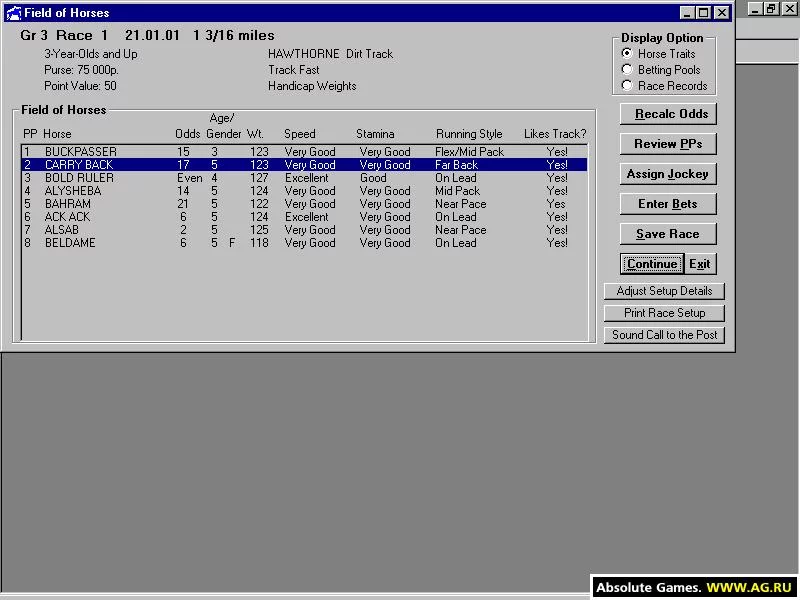Open Review PPs
The image size is (800, 600).
click(x=668, y=144)
